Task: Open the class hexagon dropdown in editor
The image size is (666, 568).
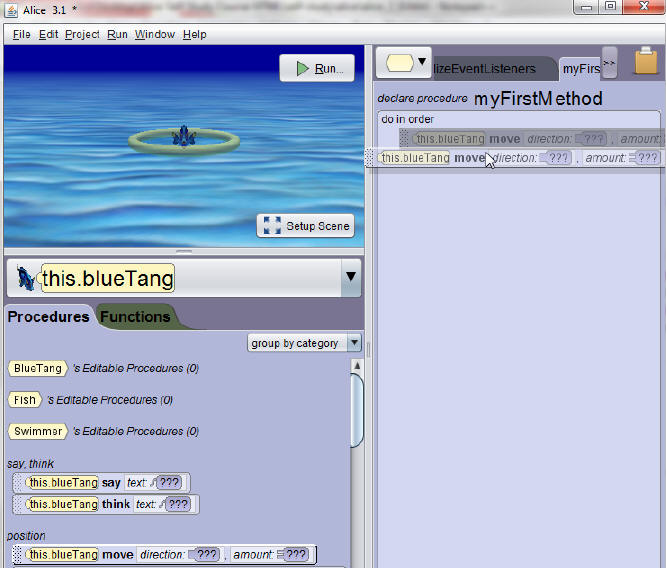Action: 404,63
